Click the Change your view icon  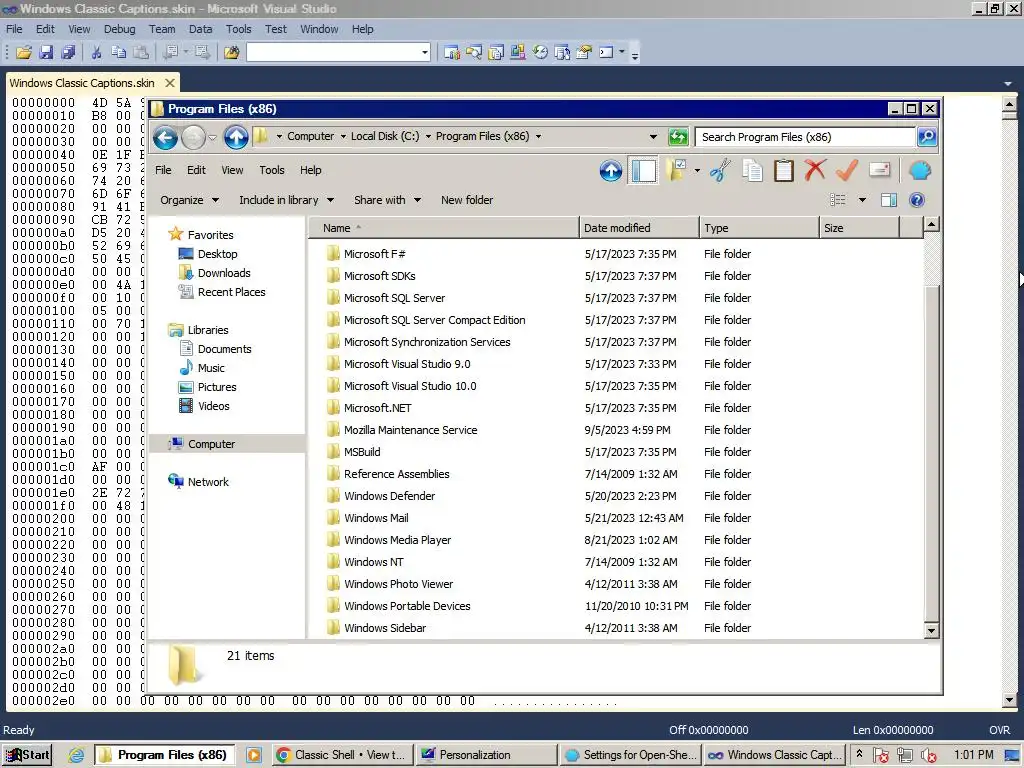pyautogui.click(x=837, y=200)
